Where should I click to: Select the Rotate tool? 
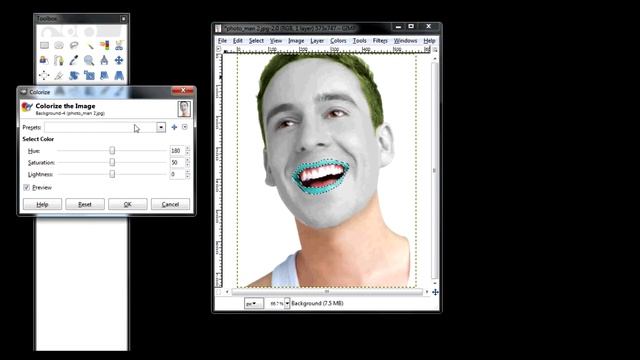pyautogui.click(x=74, y=75)
